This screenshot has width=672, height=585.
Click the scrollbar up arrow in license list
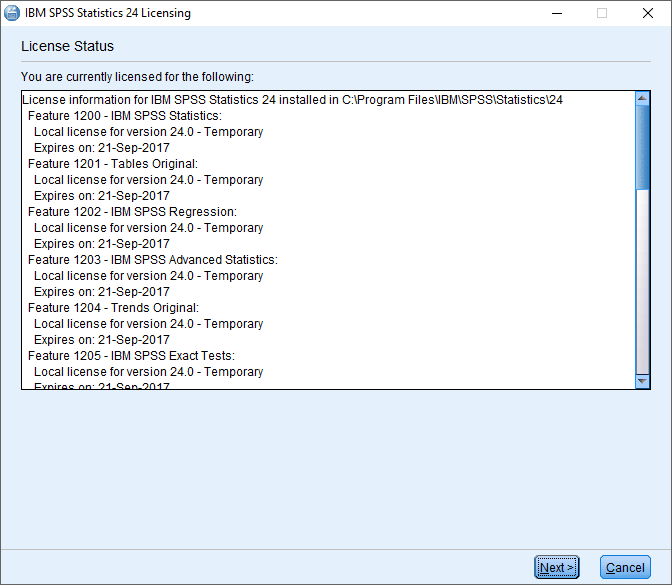(642, 98)
